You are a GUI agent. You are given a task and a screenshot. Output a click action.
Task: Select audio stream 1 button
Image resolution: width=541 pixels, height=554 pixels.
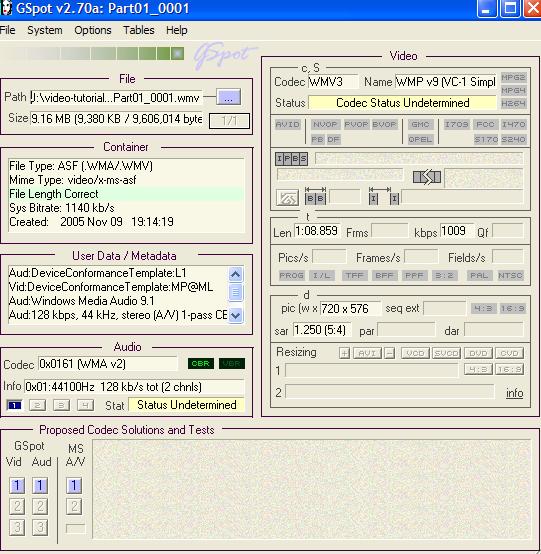[x=14, y=405]
